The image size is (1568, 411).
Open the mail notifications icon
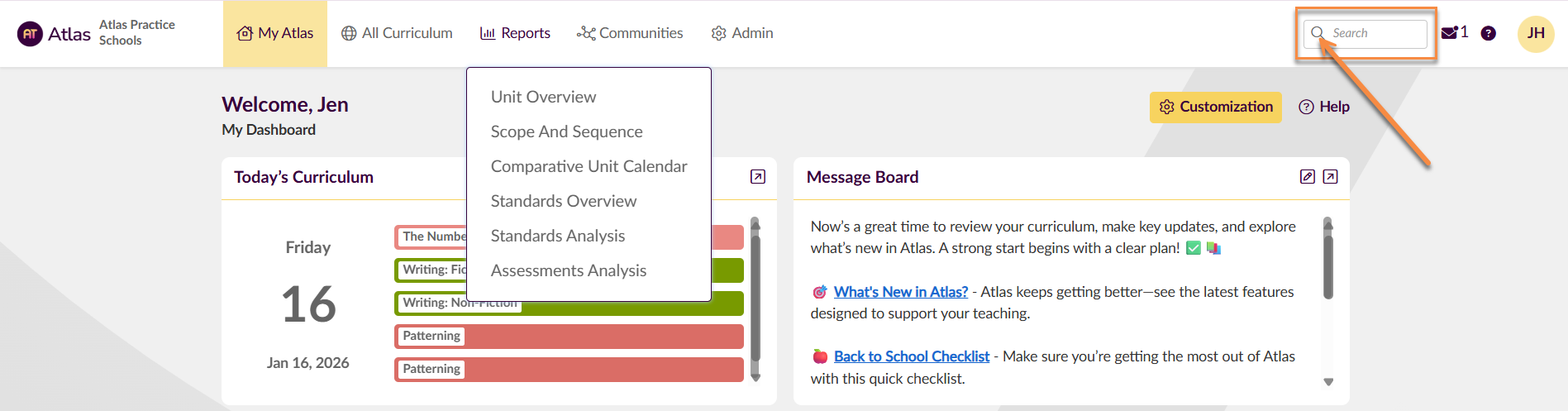coord(1449,33)
